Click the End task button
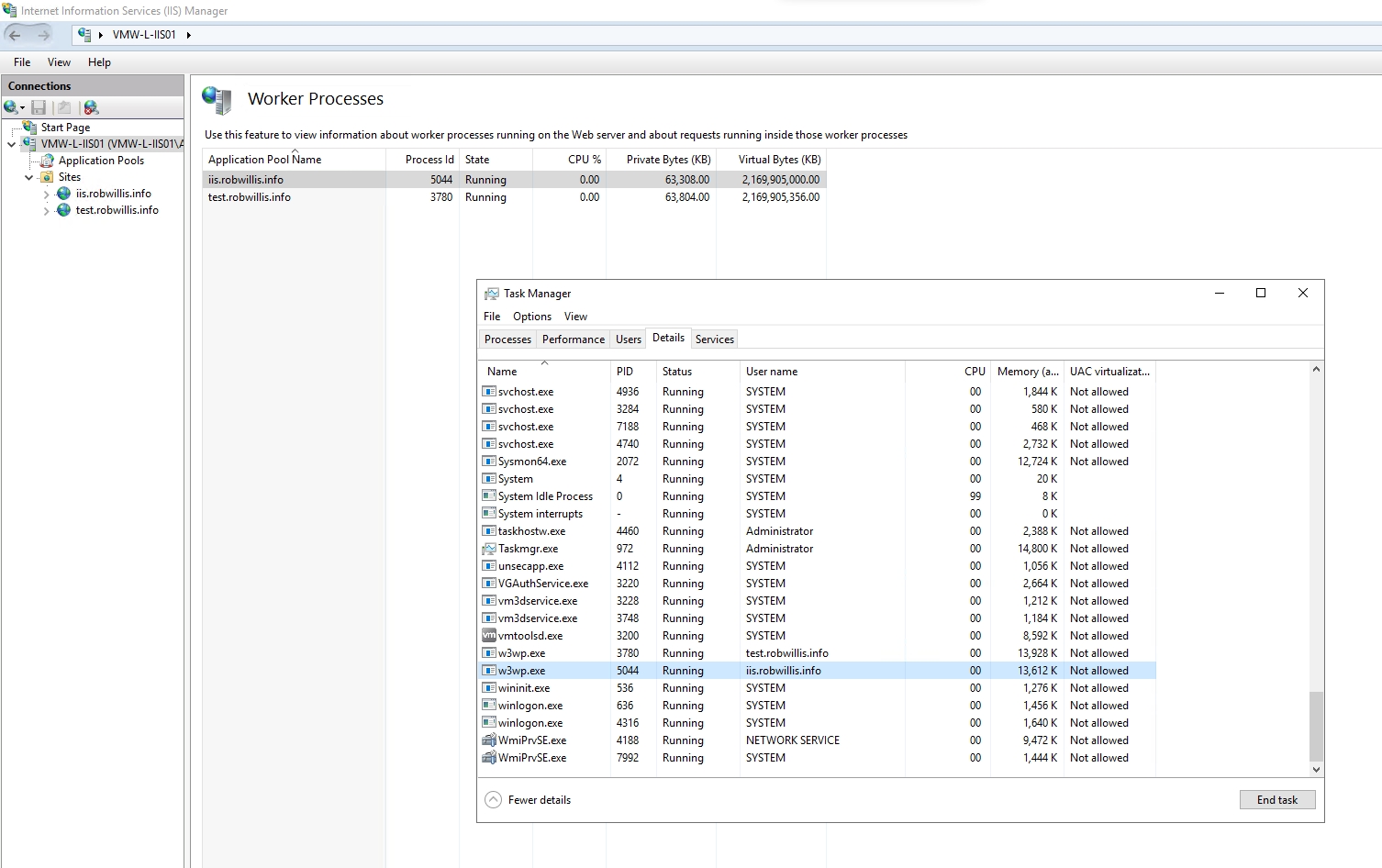1382x868 pixels. [x=1277, y=800]
